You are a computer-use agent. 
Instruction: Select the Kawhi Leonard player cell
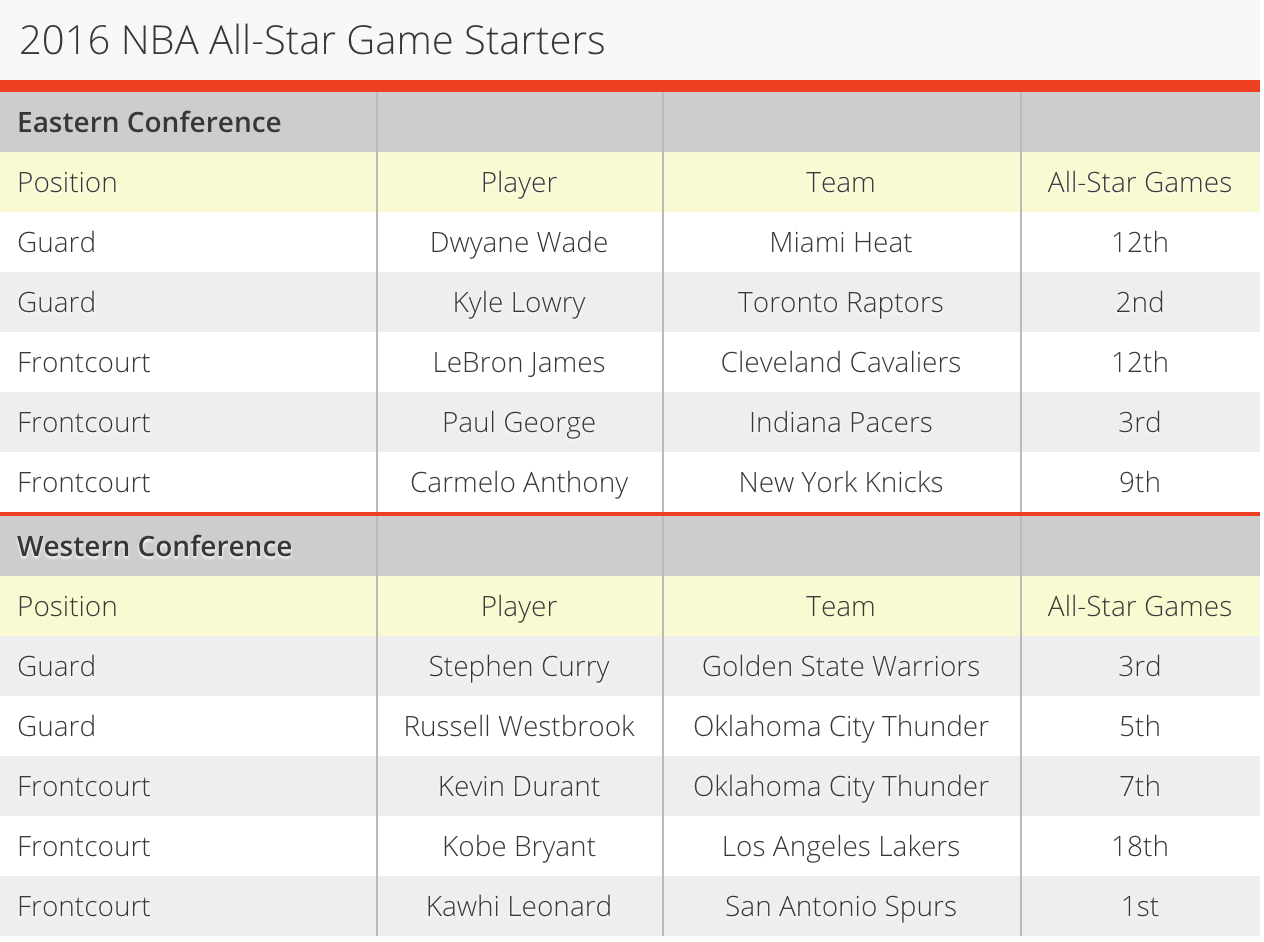(x=519, y=907)
